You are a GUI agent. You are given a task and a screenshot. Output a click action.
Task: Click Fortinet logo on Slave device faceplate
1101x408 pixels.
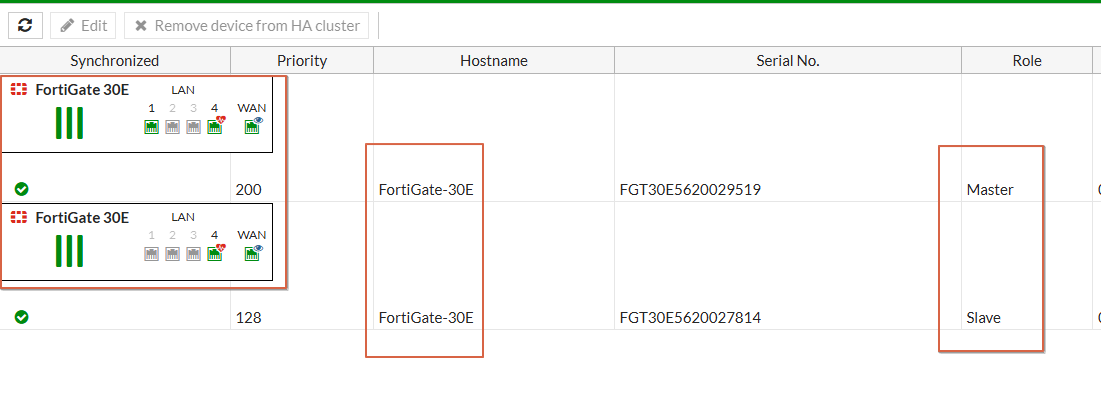(19, 218)
